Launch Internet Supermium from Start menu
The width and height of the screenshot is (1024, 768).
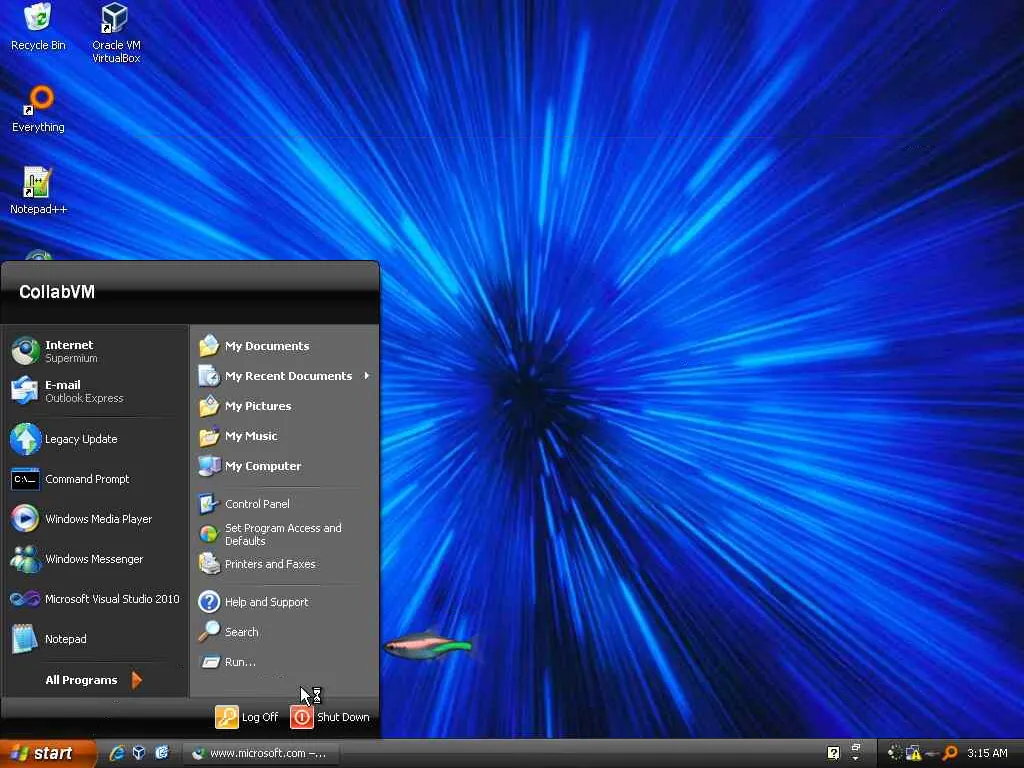point(95,351)
